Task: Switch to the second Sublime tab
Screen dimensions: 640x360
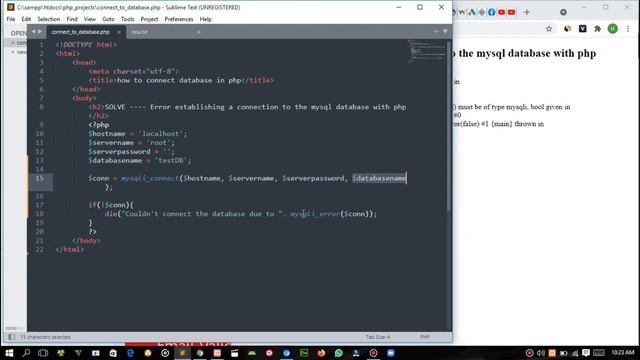Action: click(x=140, y=32)
